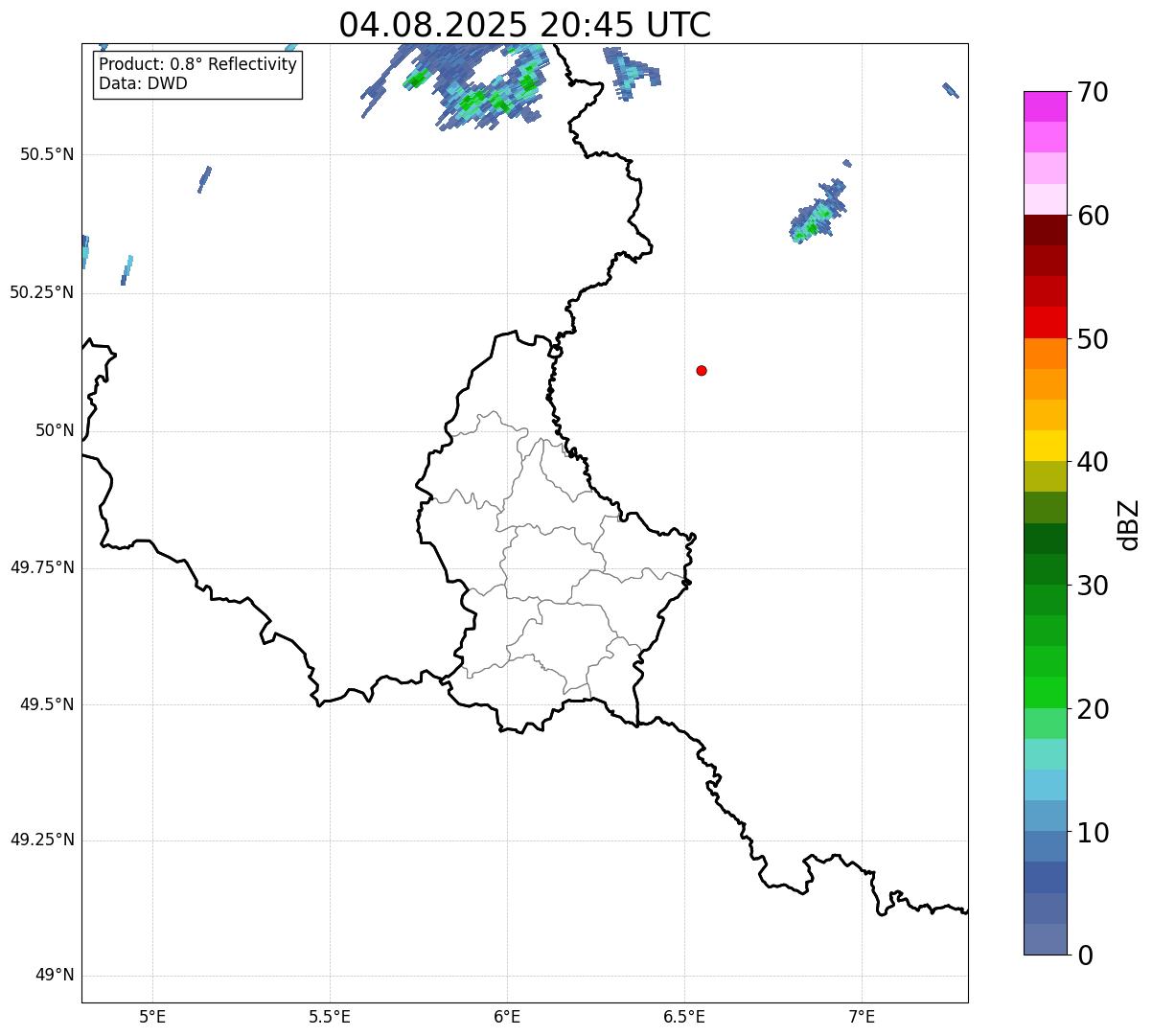
Task: Click the 'dBZ' colorbar axis label
Action: point(1129,524)
